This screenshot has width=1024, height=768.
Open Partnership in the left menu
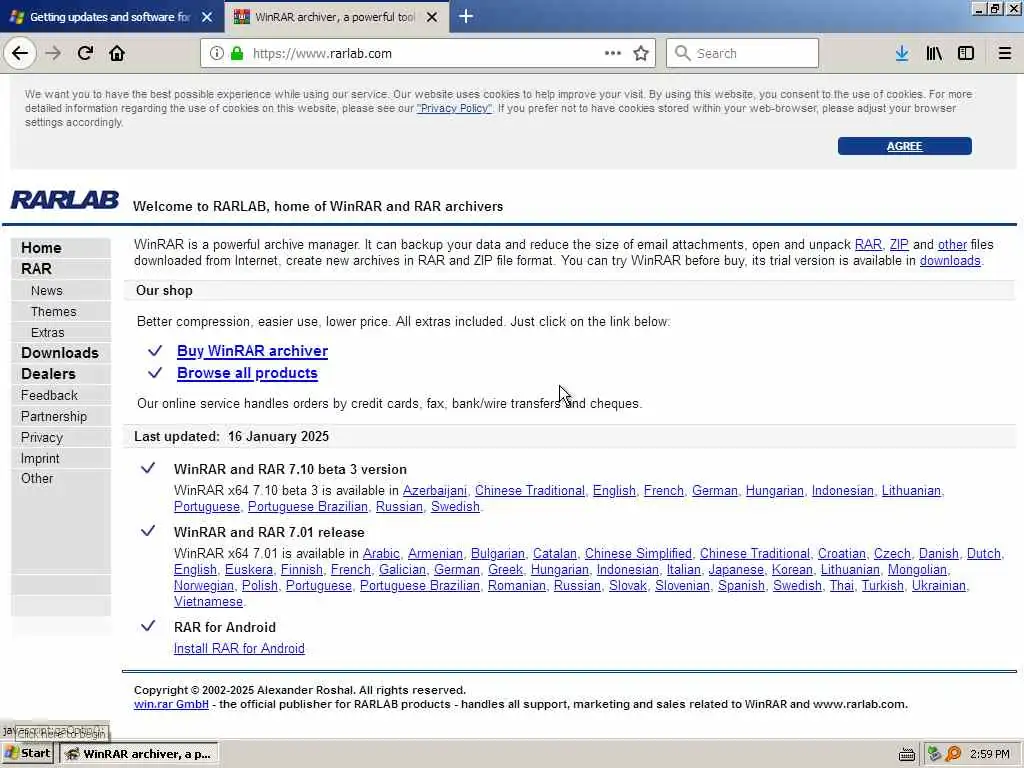pyautogui.click(x=54, y=416)
